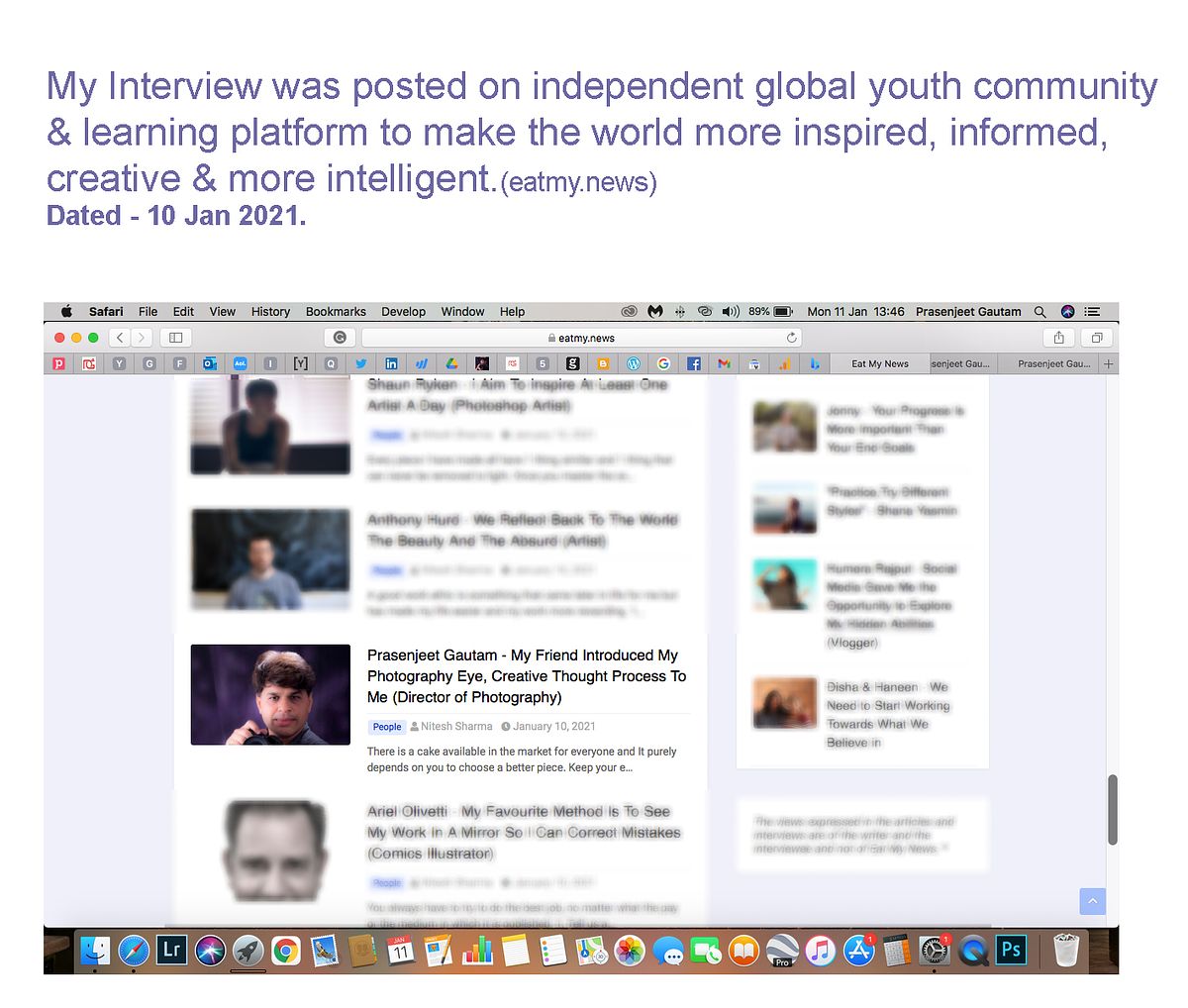Click the Nitesh Sharma author link
The height and width of the screenshot is (1008, 1188).
455,727
